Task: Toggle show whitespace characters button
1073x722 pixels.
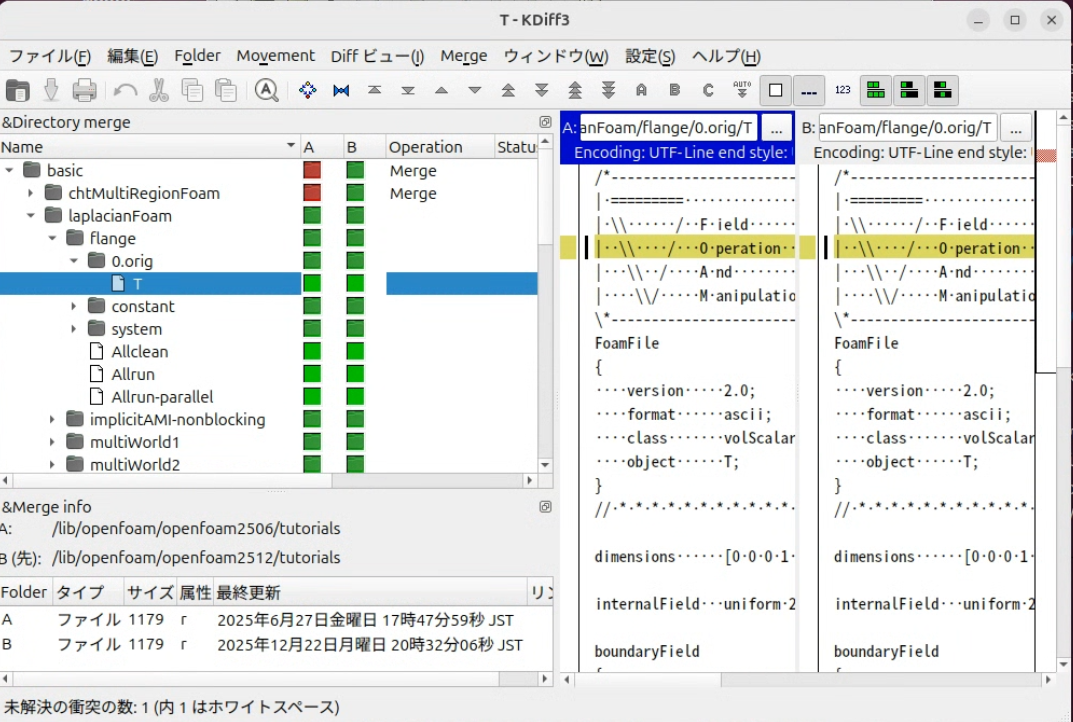Action: 808,90
